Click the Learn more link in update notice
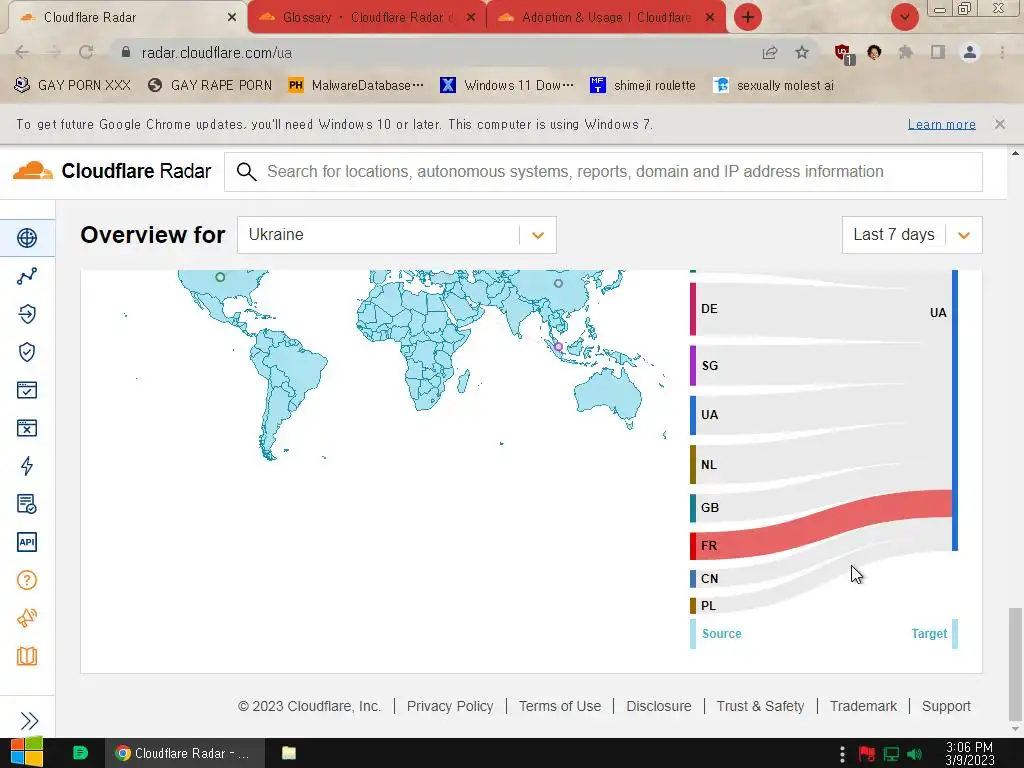 (942, 124)
